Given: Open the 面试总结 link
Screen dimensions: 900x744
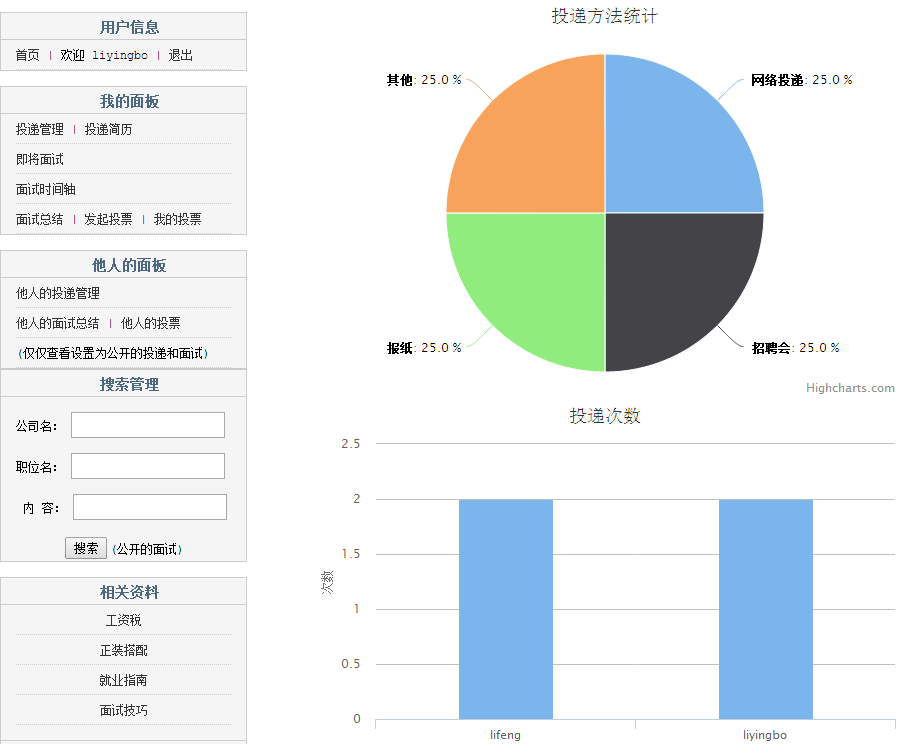Looking at the screenshot, I should point(40,220).
